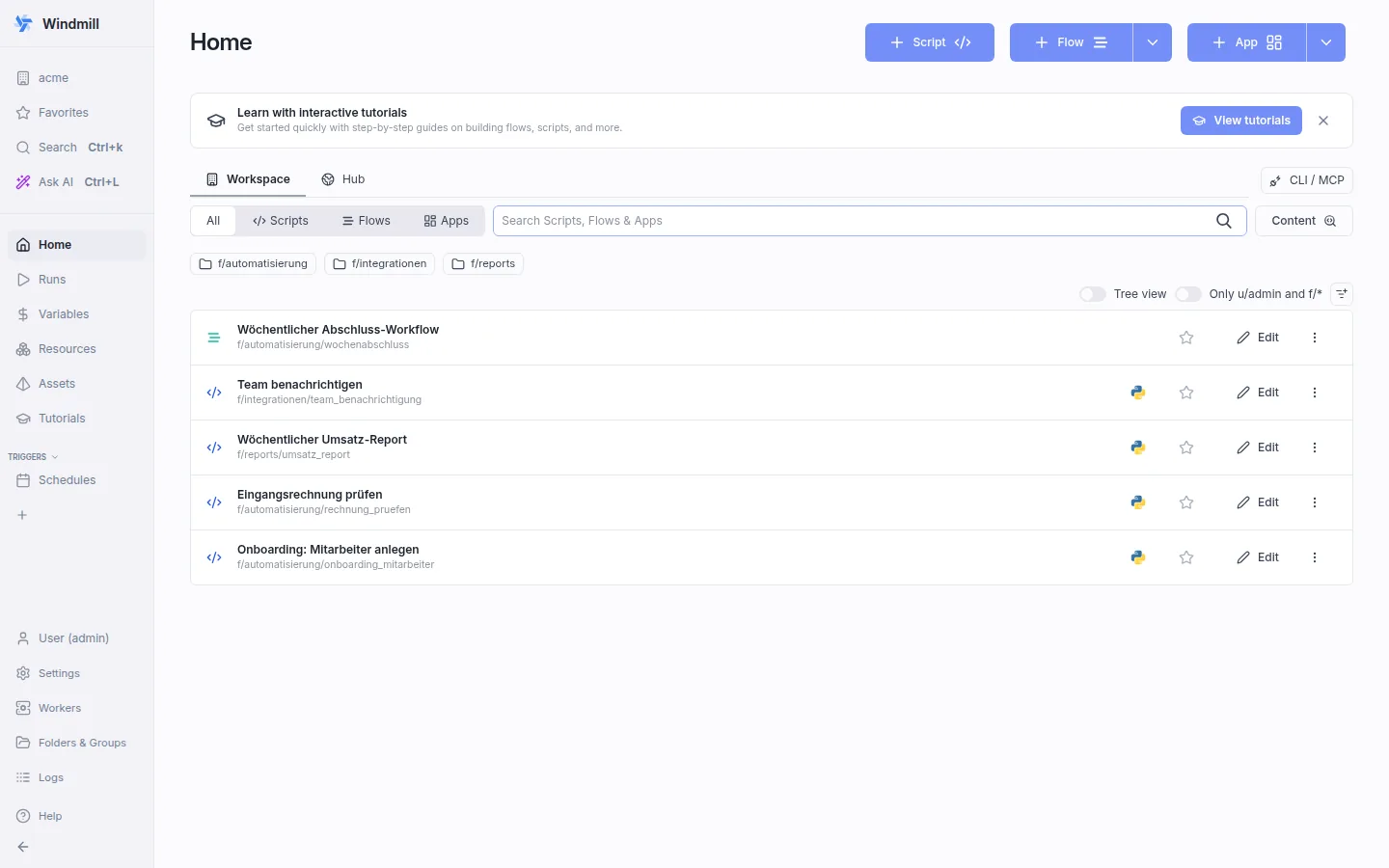Star the Eingangsrechnung prüfen script
Screen dimensions: 1389x868
click(1186, 502)
